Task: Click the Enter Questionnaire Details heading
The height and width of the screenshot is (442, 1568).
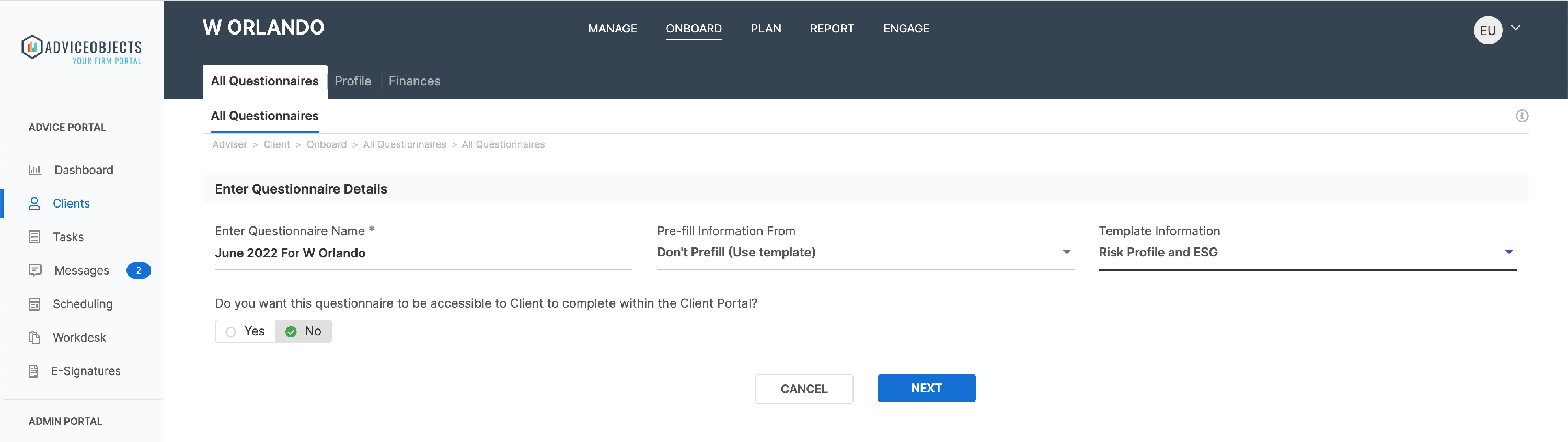Action: point(301,189)
